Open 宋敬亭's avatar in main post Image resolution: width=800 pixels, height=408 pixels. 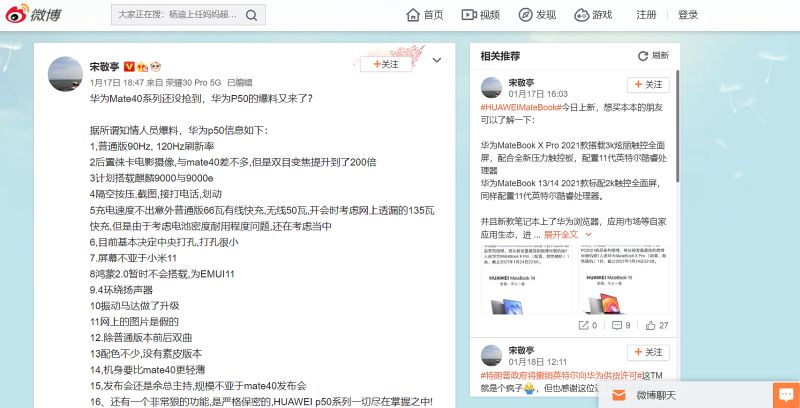65,74
